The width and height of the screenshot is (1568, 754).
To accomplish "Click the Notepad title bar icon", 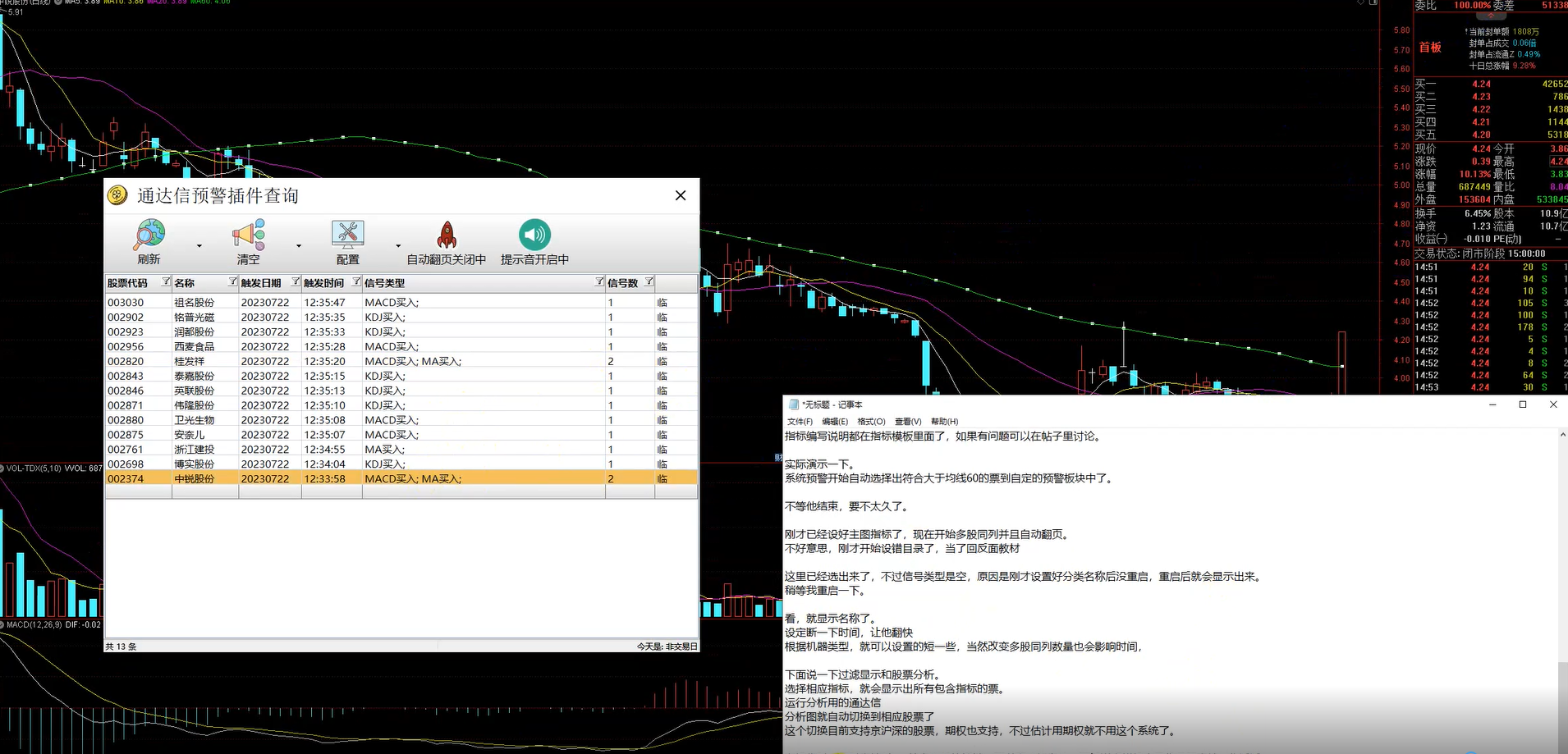I will (793, 404).
